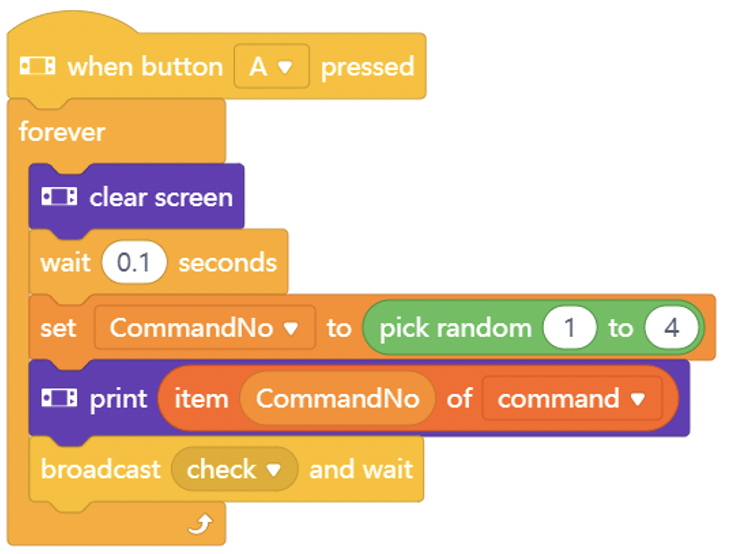This screenshot has width=730, height=554.
Task: Open CommandNo variable dropdown in set block
Action: [205, 328]
